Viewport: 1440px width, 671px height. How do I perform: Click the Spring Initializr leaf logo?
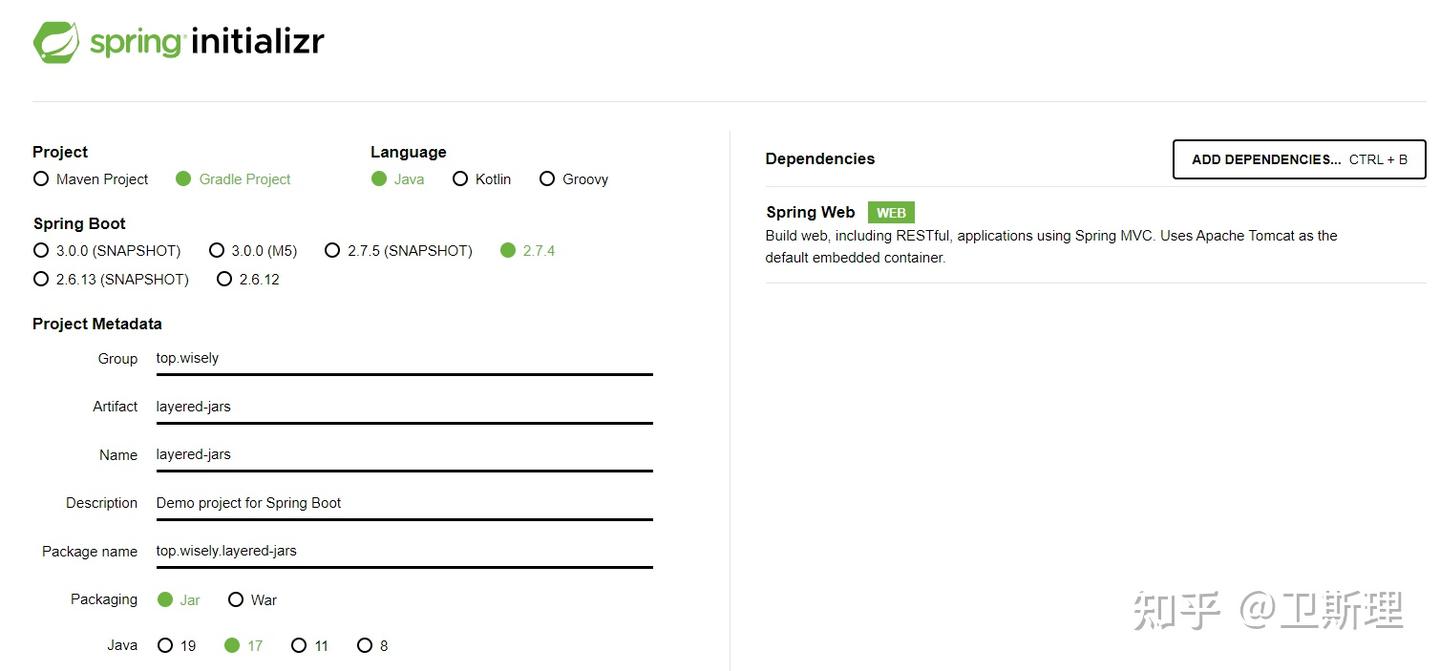tap(57, 40)
